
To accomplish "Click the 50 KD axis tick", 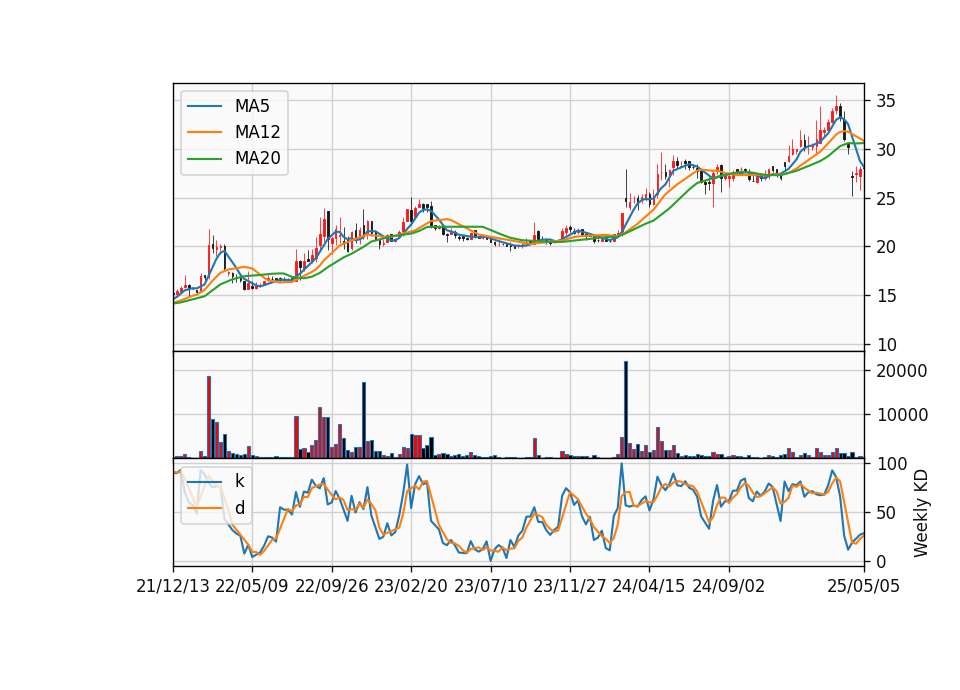I will (885, 513).
